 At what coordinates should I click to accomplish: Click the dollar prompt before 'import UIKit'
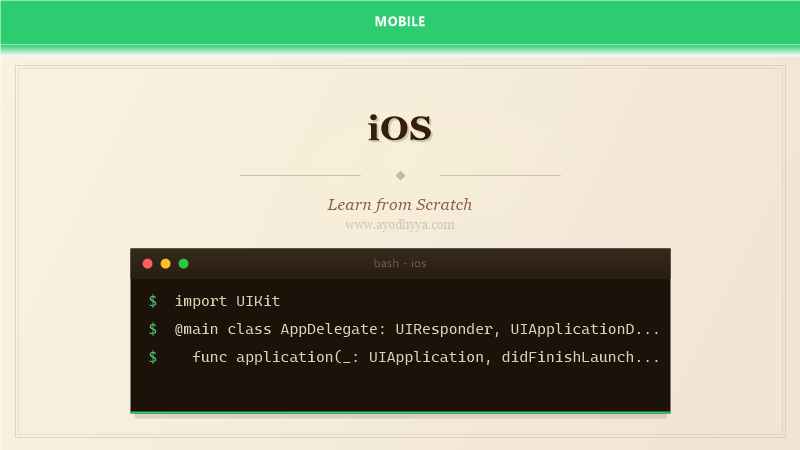(153, 301)
